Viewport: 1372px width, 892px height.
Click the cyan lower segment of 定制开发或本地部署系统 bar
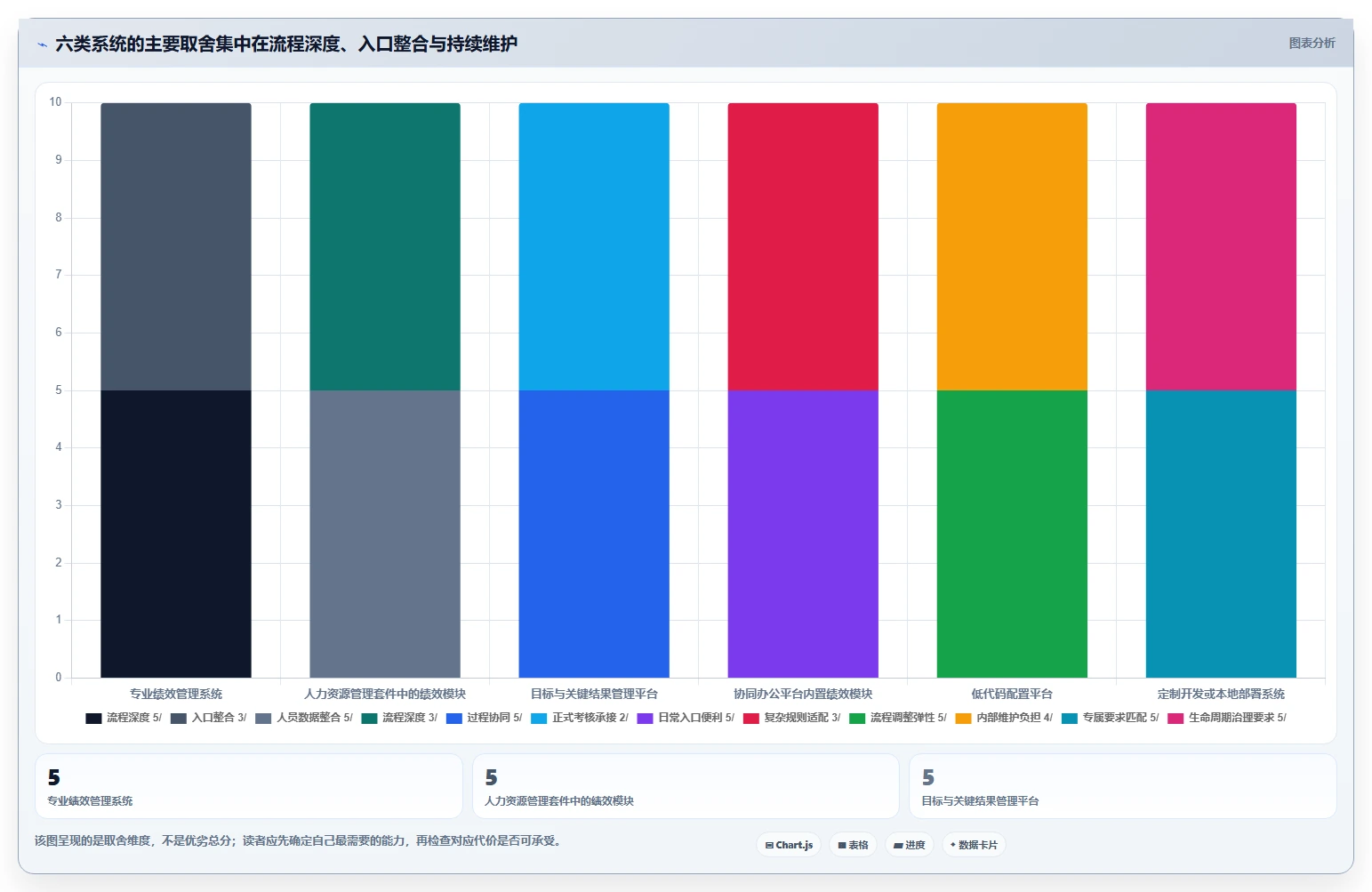[1221, 534]
